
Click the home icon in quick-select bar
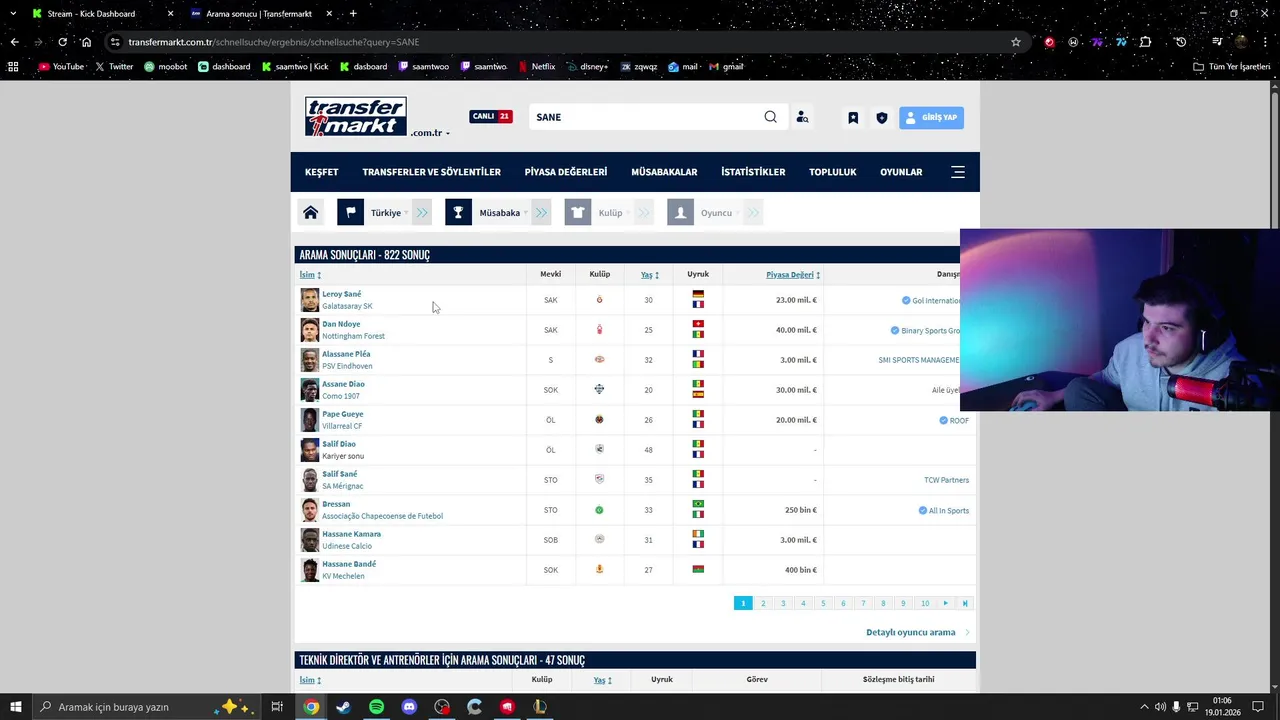(x=311, y=212)
